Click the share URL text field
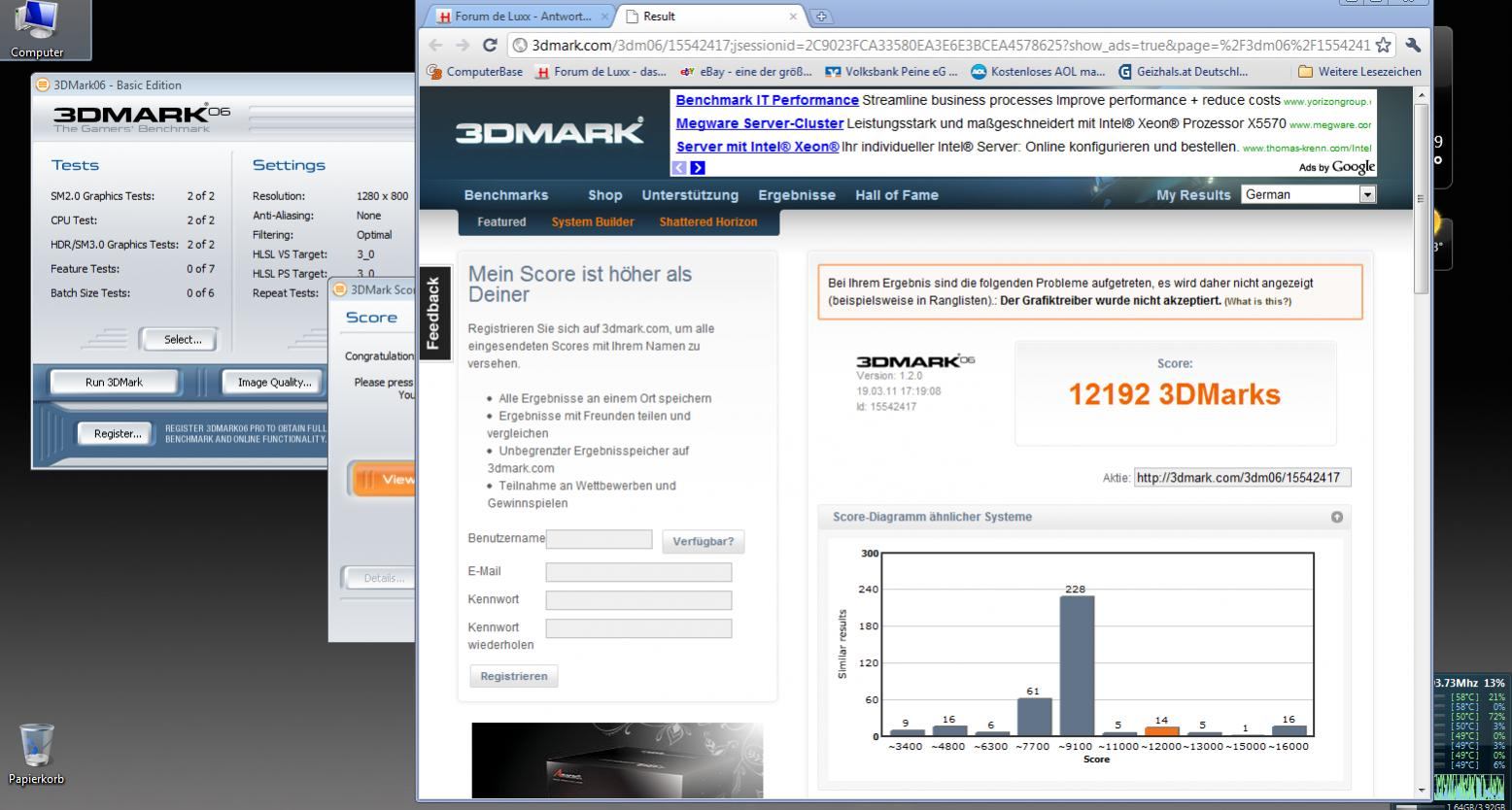Viewport: 1512px width, 810px height. [1243, 478]
